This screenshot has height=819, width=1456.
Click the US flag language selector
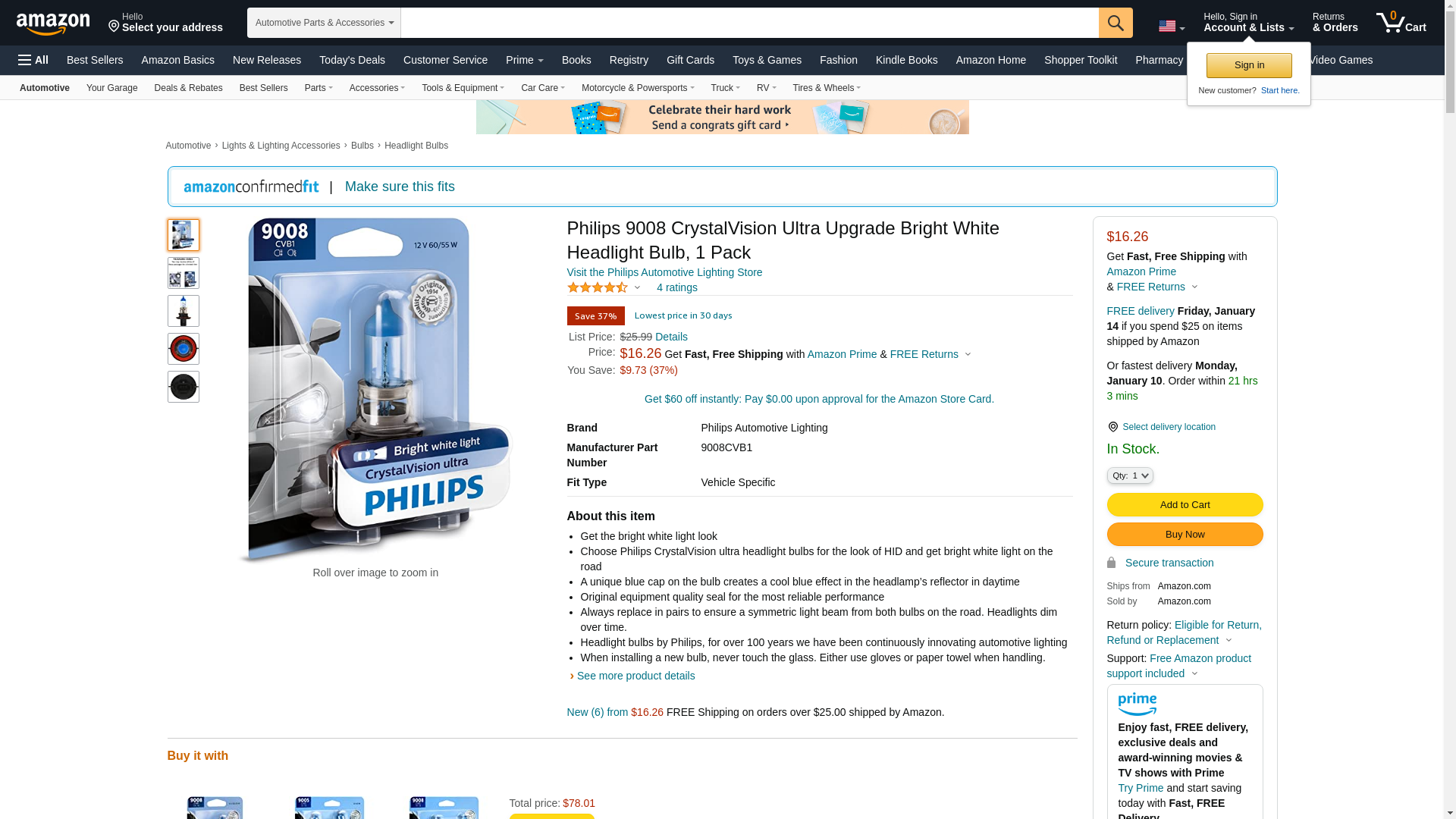pos(1171,27)
